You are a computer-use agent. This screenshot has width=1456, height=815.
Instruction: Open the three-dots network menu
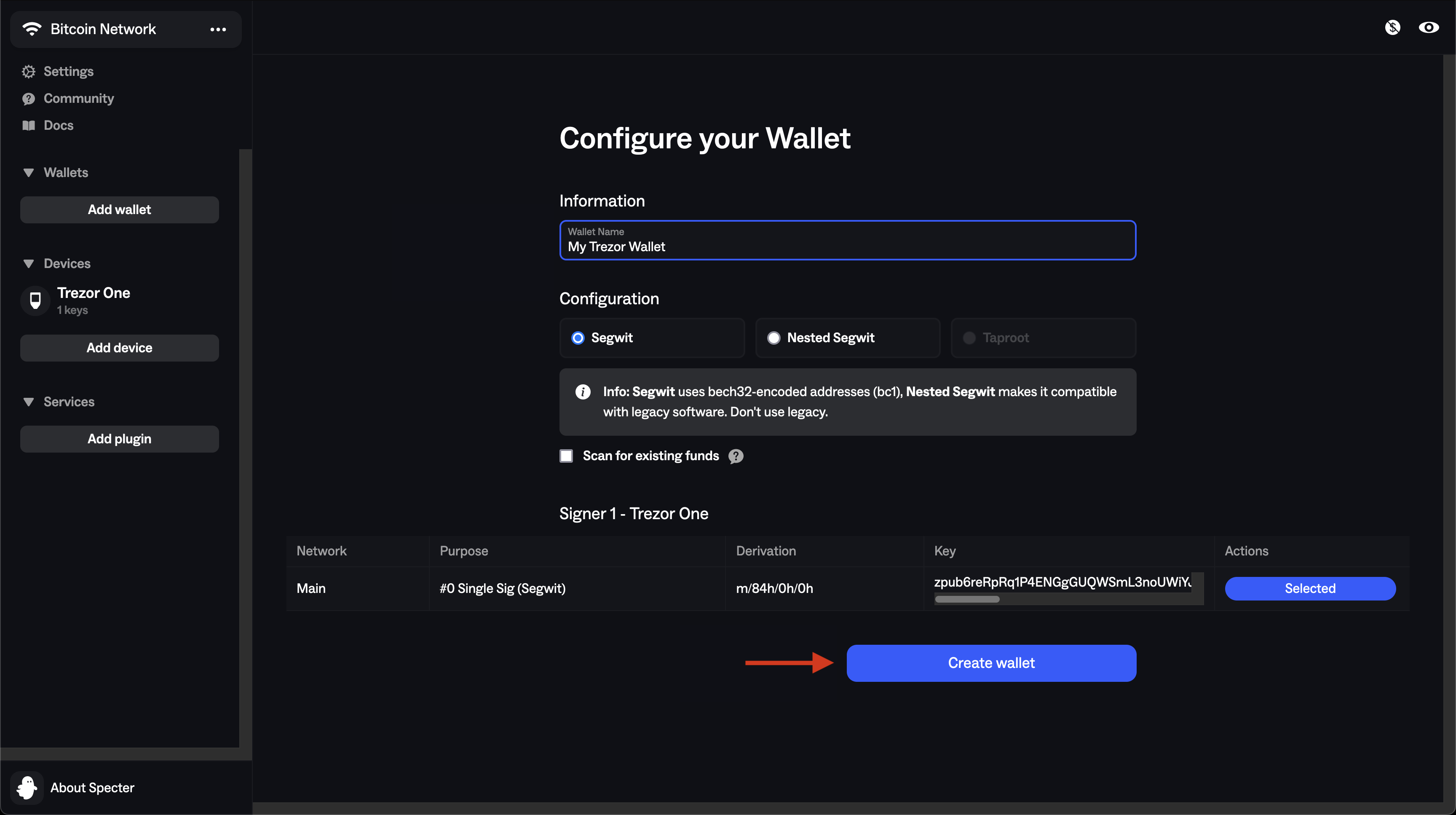[x=218, y=29]
